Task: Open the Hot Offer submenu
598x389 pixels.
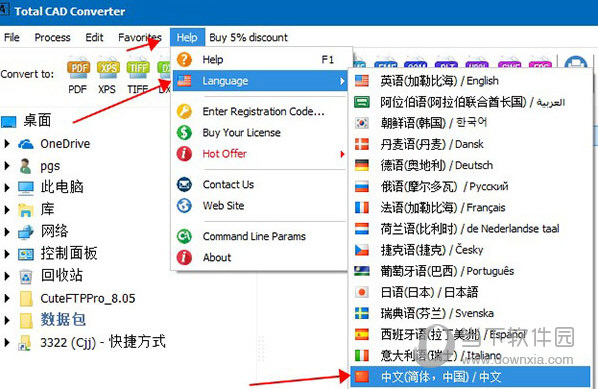Action: [x=261, y=154]
